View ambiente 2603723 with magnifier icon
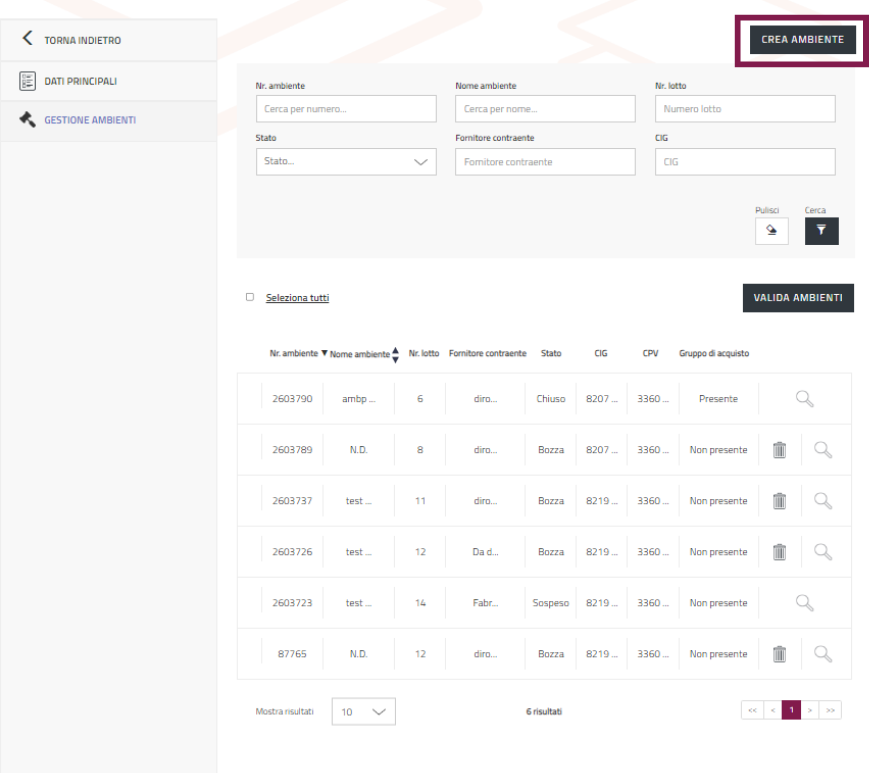 tap(804, 603)
